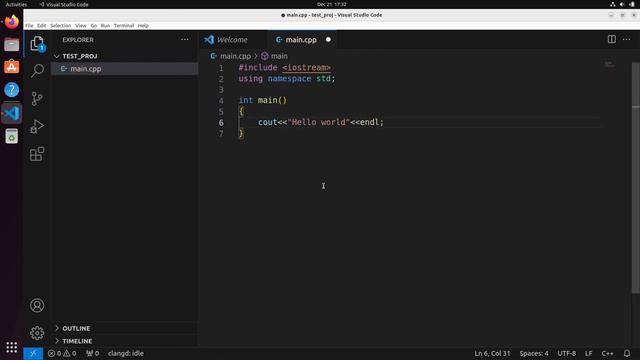This screenshot has height=360, width=640.
Task: Click the ports forwarded indicator
Action: point(92,353)
